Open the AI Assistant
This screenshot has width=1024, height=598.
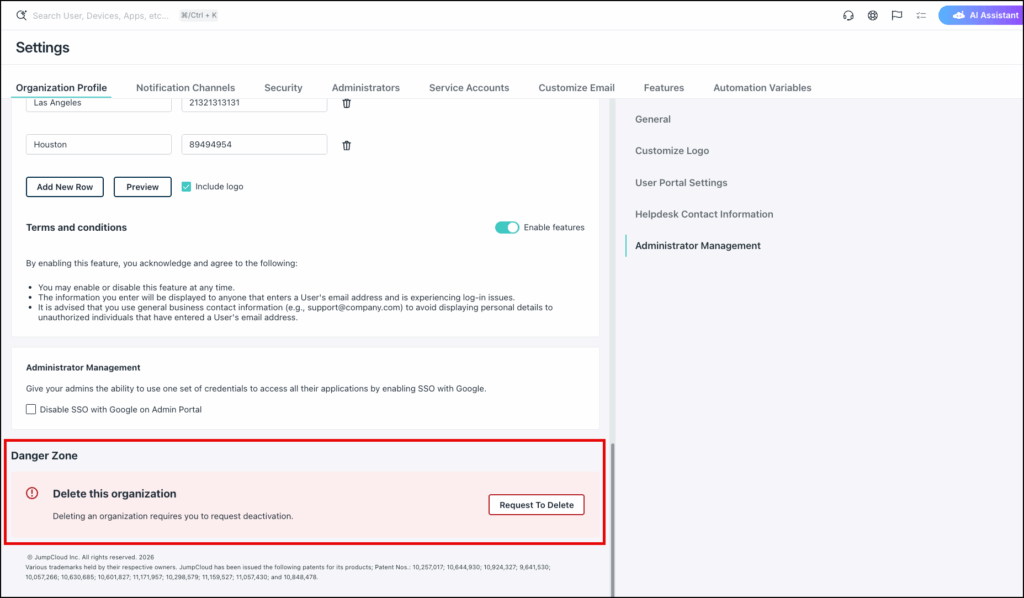984,16
